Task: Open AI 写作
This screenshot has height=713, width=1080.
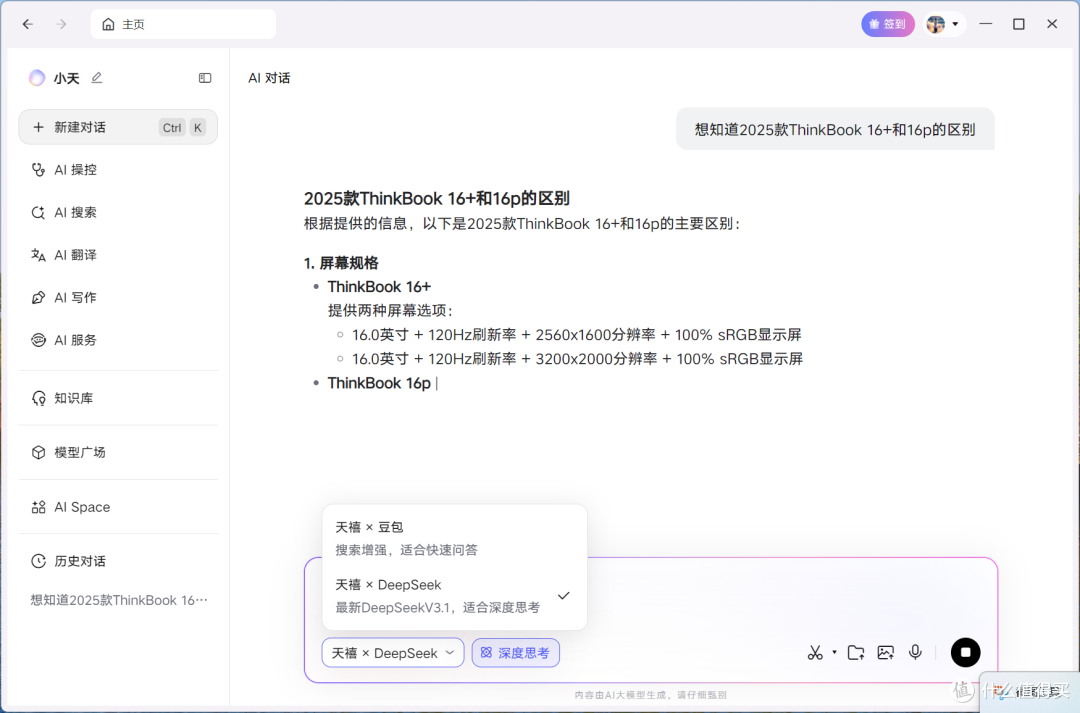Action: (x=118, y=298)
